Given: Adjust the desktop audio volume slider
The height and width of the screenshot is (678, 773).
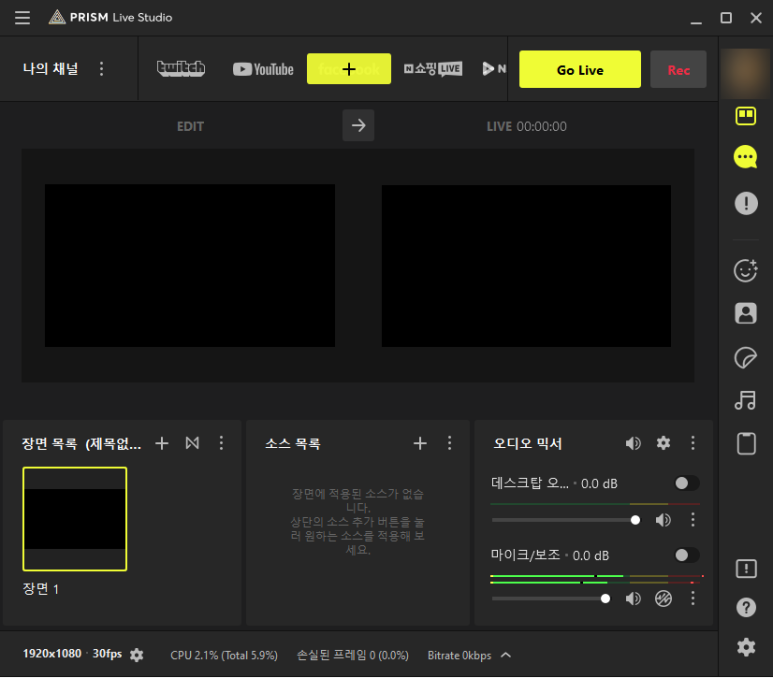Looking at the screenshot, I should coord(566,520).
